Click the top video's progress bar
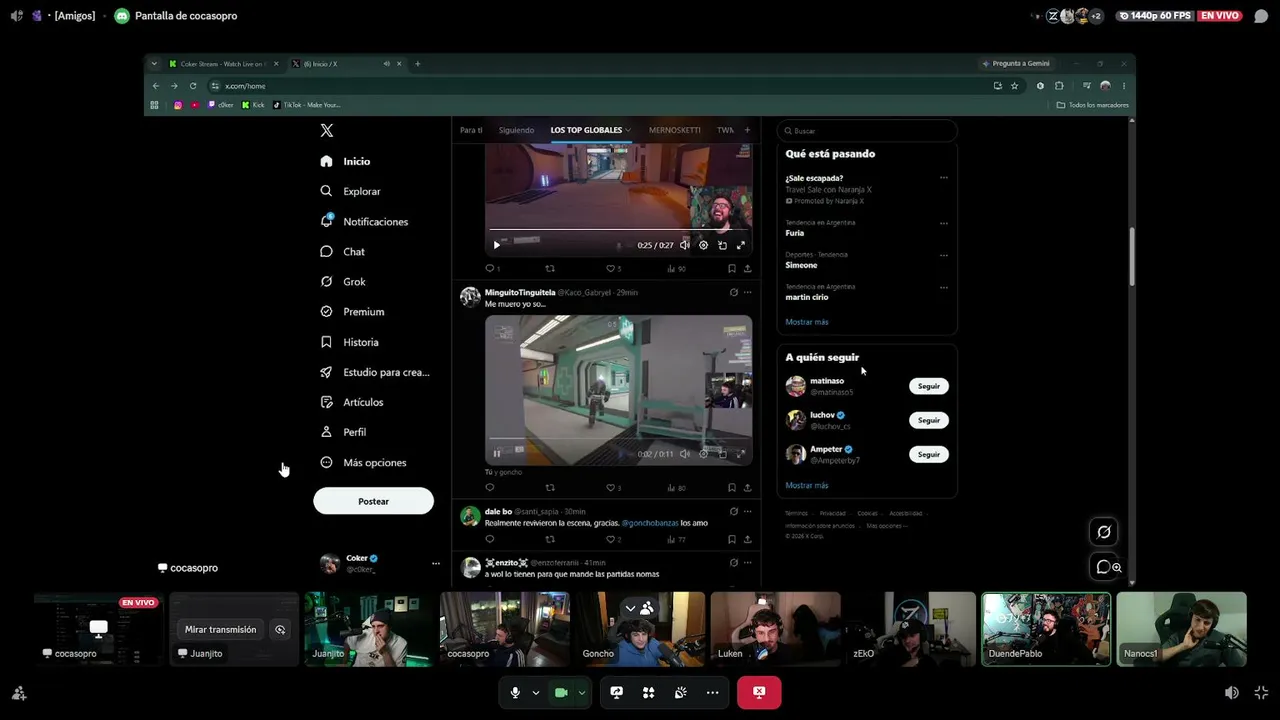 tap(618, 231)
